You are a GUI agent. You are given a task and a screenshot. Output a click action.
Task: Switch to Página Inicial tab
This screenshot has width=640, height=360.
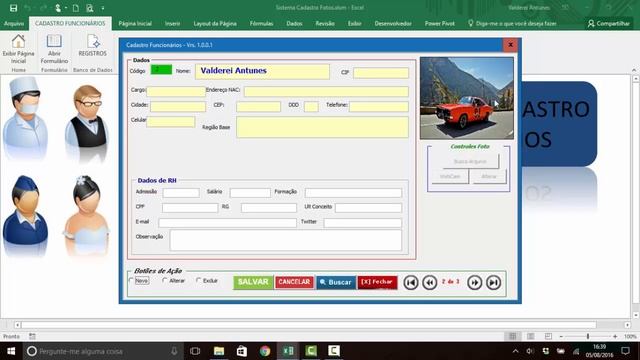click(x=135, y=24)
